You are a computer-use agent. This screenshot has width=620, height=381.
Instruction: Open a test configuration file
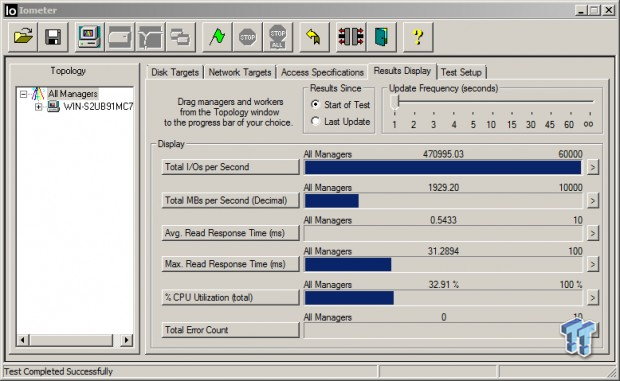23,37
